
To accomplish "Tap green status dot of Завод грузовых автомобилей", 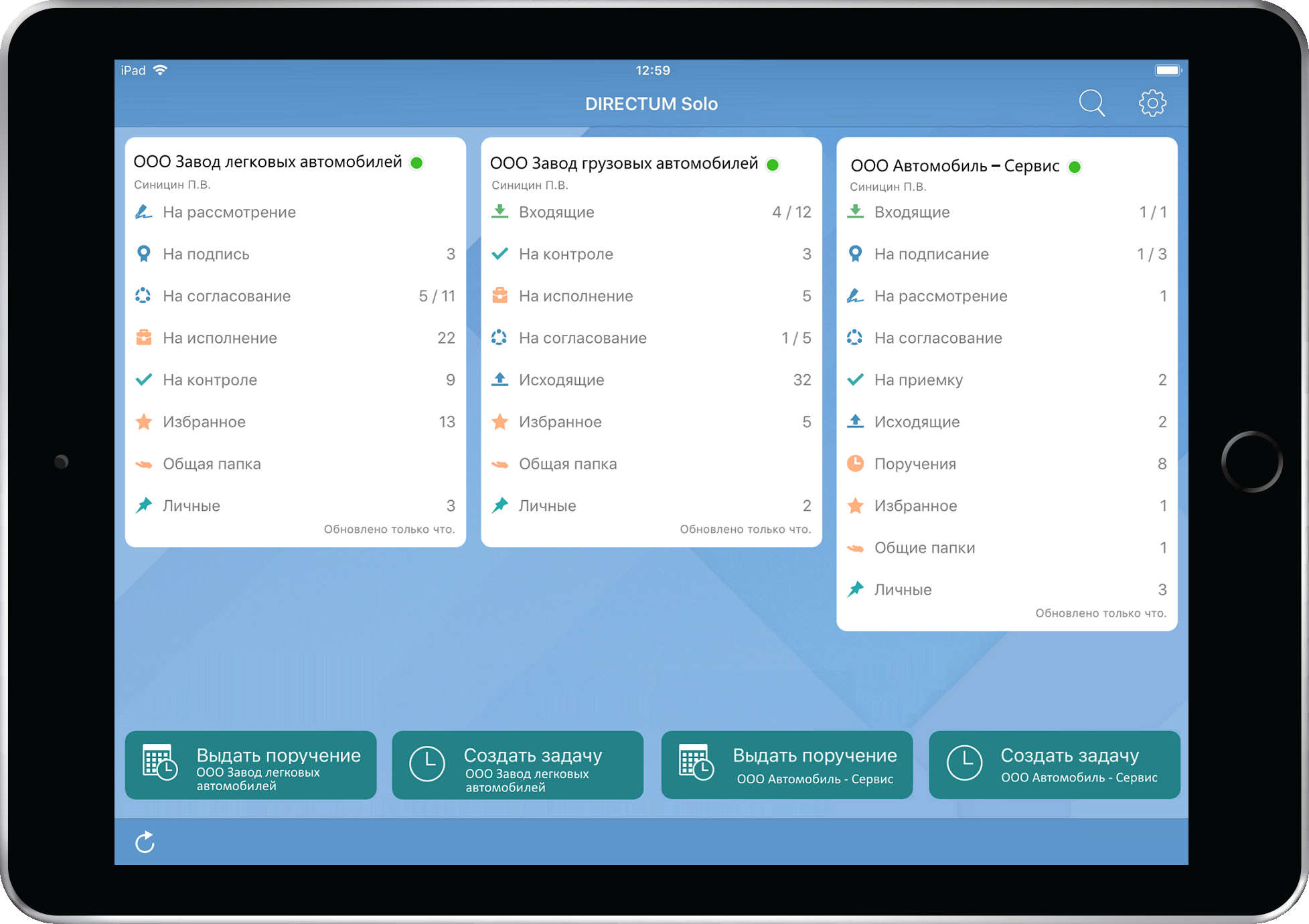I will (x=773, y=165).
